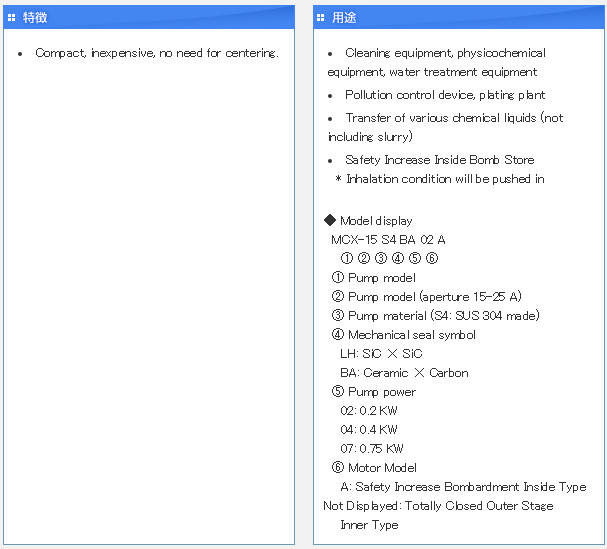Click the grid icon beside 用途 header
This screenshot has width=607, height=549.
[321, 18]
